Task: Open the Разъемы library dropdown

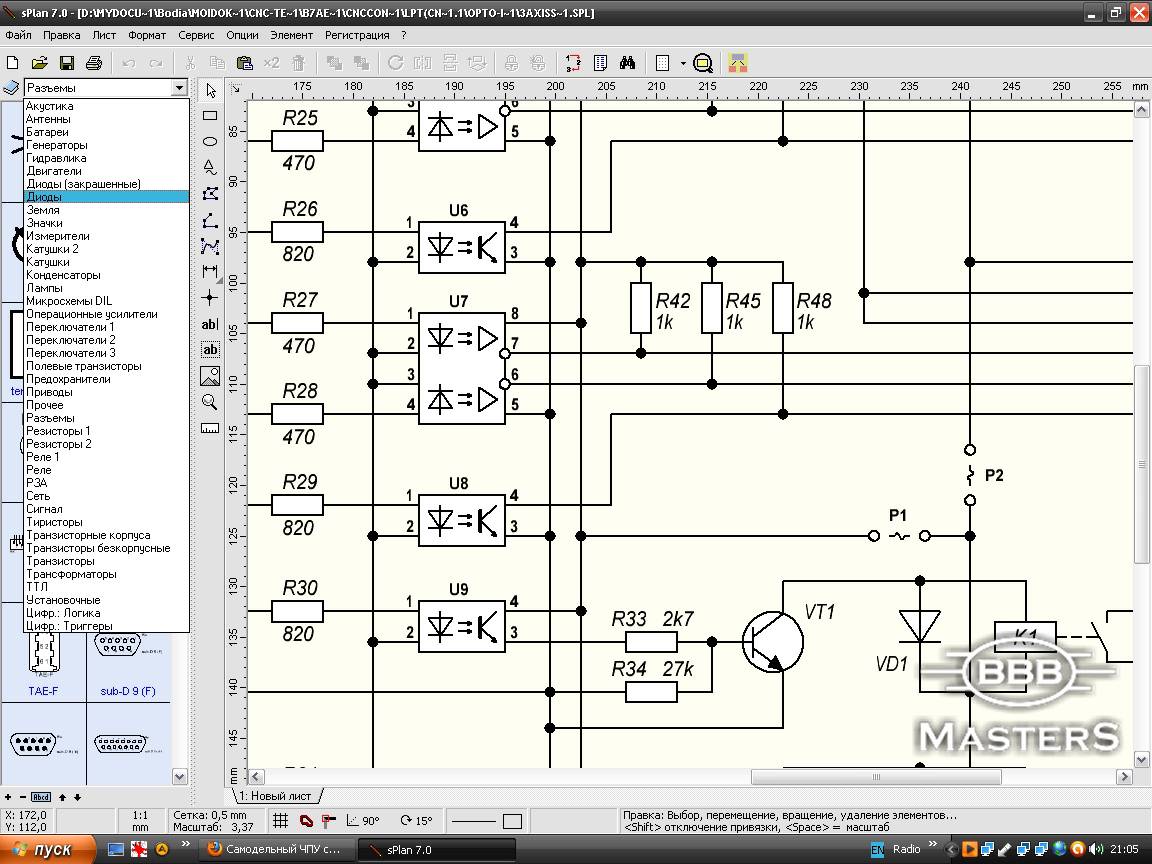Action: click(x=179, y=88)
